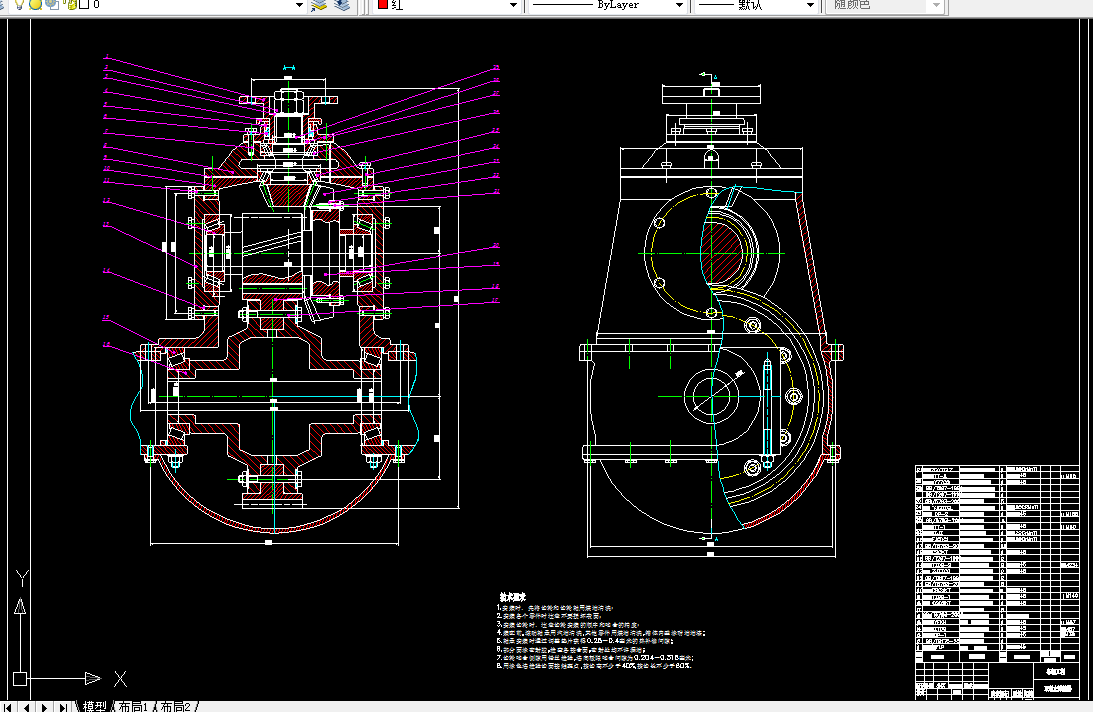Click Make Object's Layer Current icon
Viewport: 1093px width, 712px height.
319,5
